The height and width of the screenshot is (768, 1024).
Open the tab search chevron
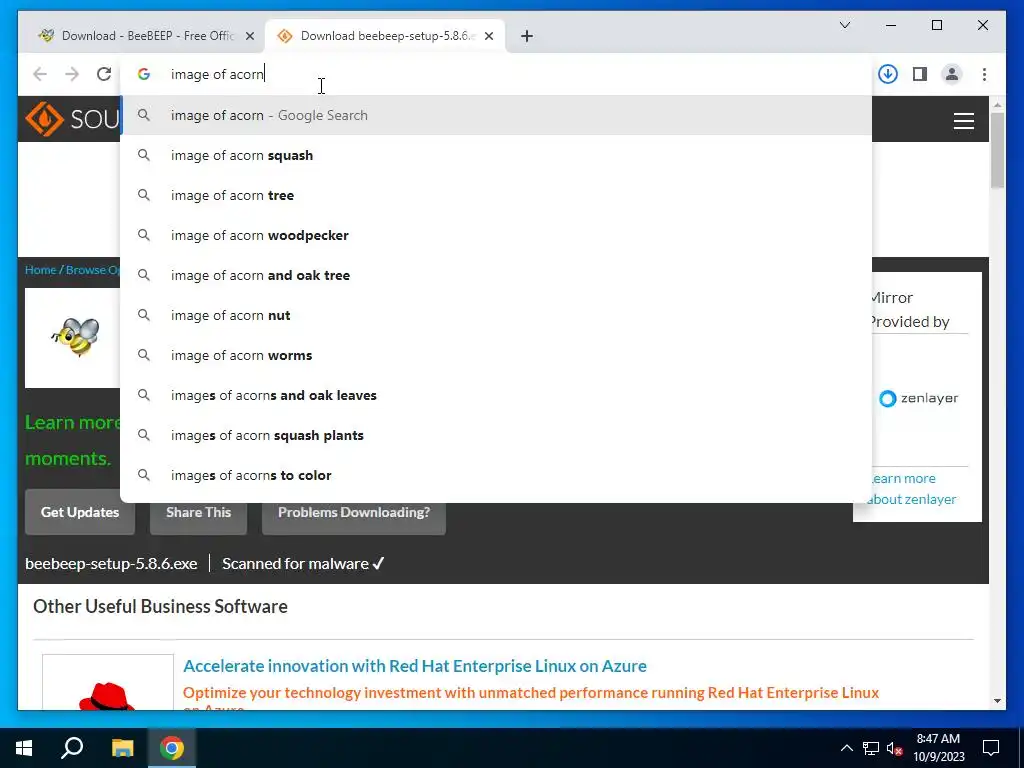coord(844,25)
